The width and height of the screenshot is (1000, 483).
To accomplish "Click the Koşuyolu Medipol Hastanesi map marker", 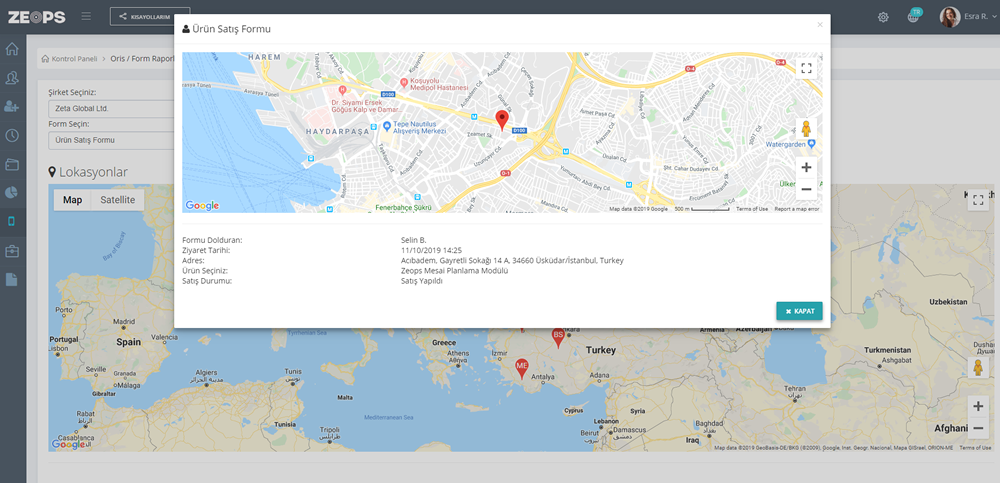I will 404,82.
